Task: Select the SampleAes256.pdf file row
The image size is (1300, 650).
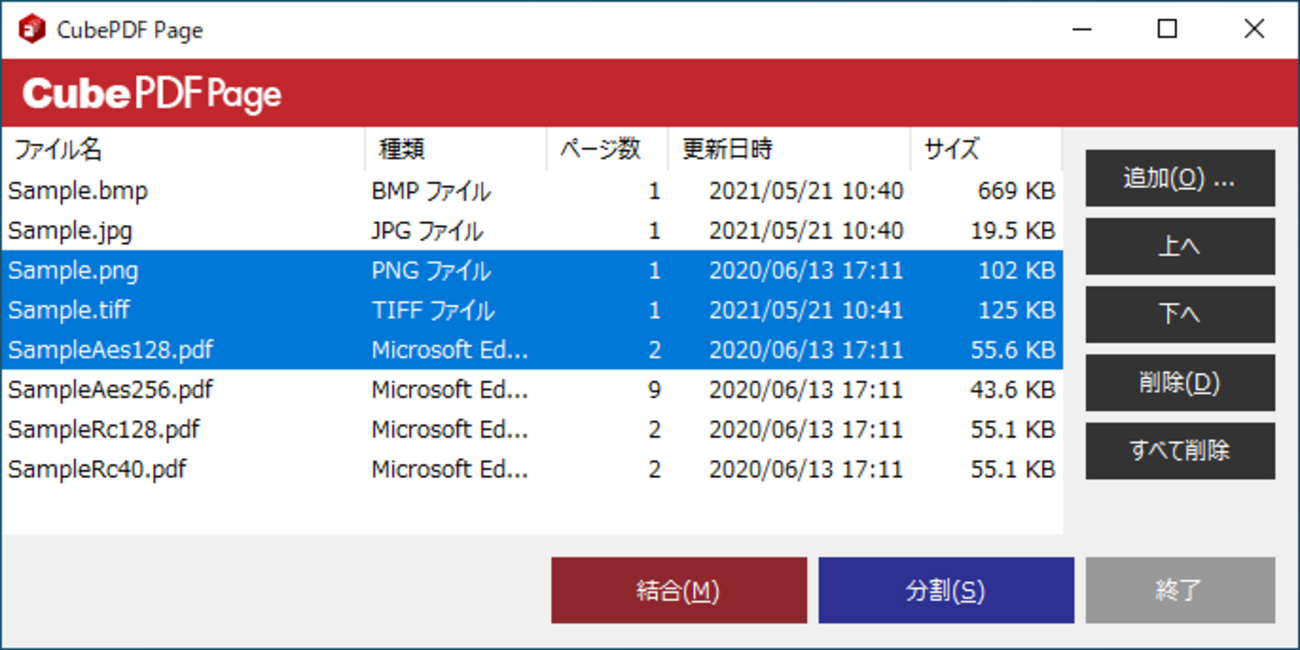Action: [532, 390]
